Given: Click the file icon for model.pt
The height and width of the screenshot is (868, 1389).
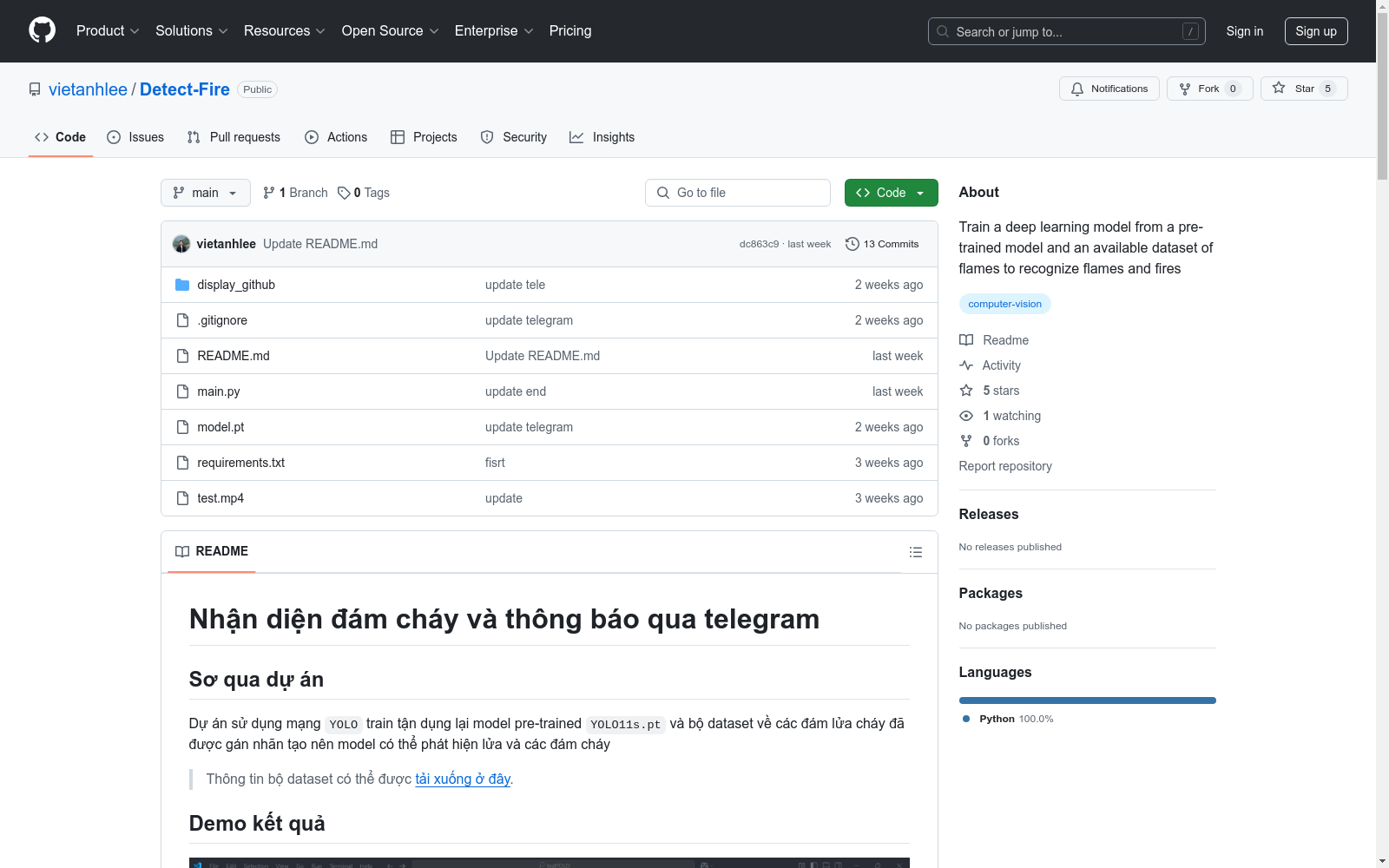Looking at the screenshot, I should pyautogui.click(x=182, y=427).
